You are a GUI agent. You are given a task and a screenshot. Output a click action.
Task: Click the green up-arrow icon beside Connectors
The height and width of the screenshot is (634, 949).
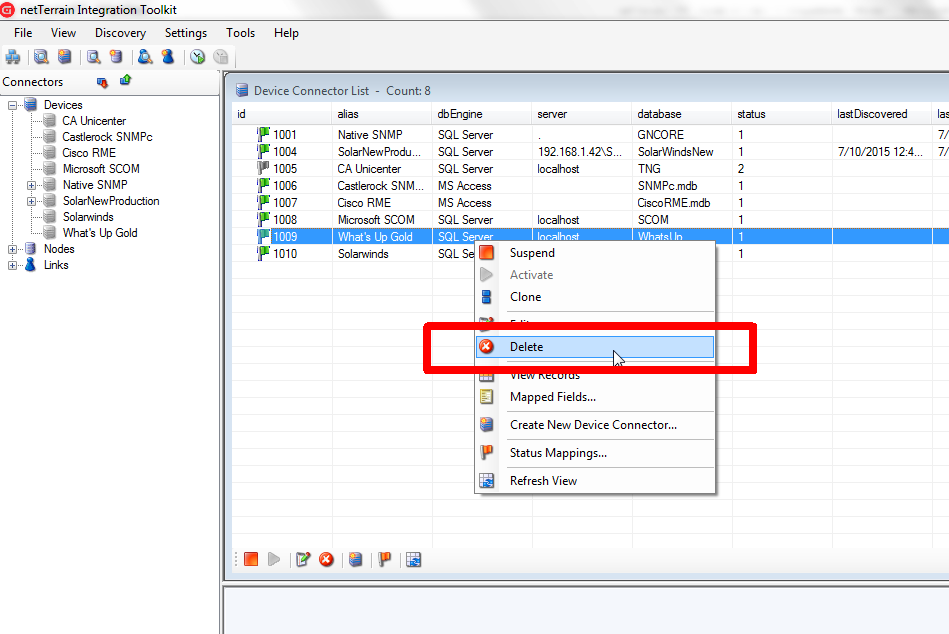coord(125,81)
